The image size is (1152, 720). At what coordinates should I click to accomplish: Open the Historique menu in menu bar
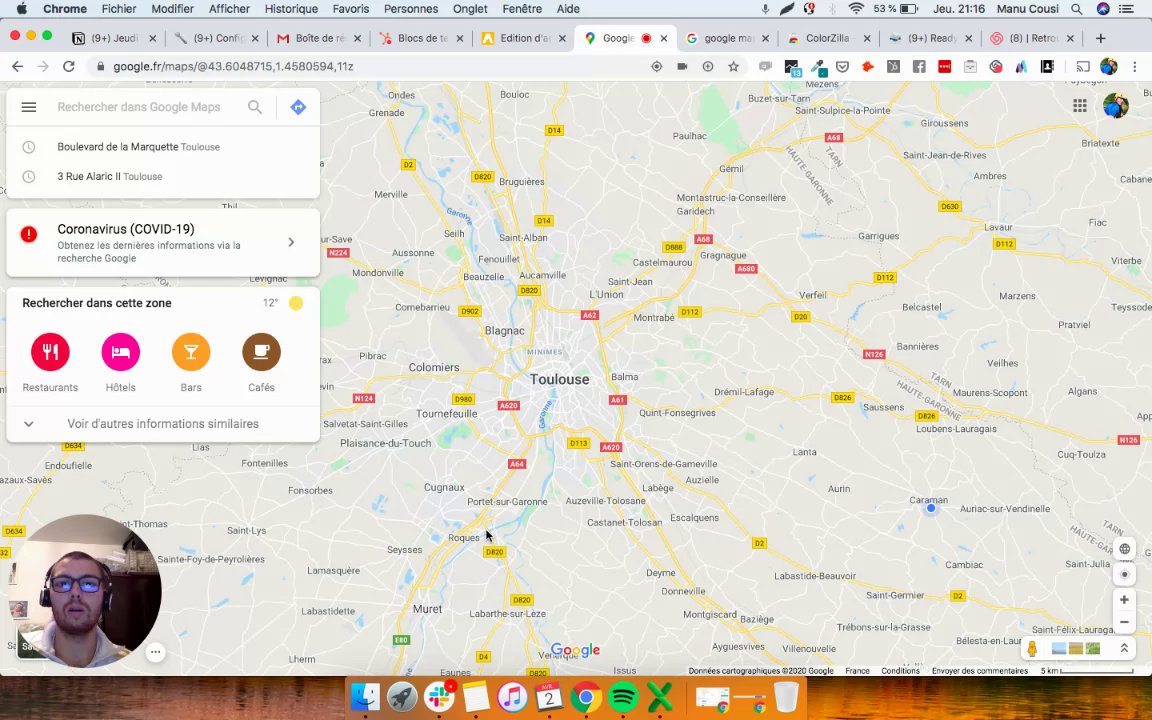pos(291,9)
